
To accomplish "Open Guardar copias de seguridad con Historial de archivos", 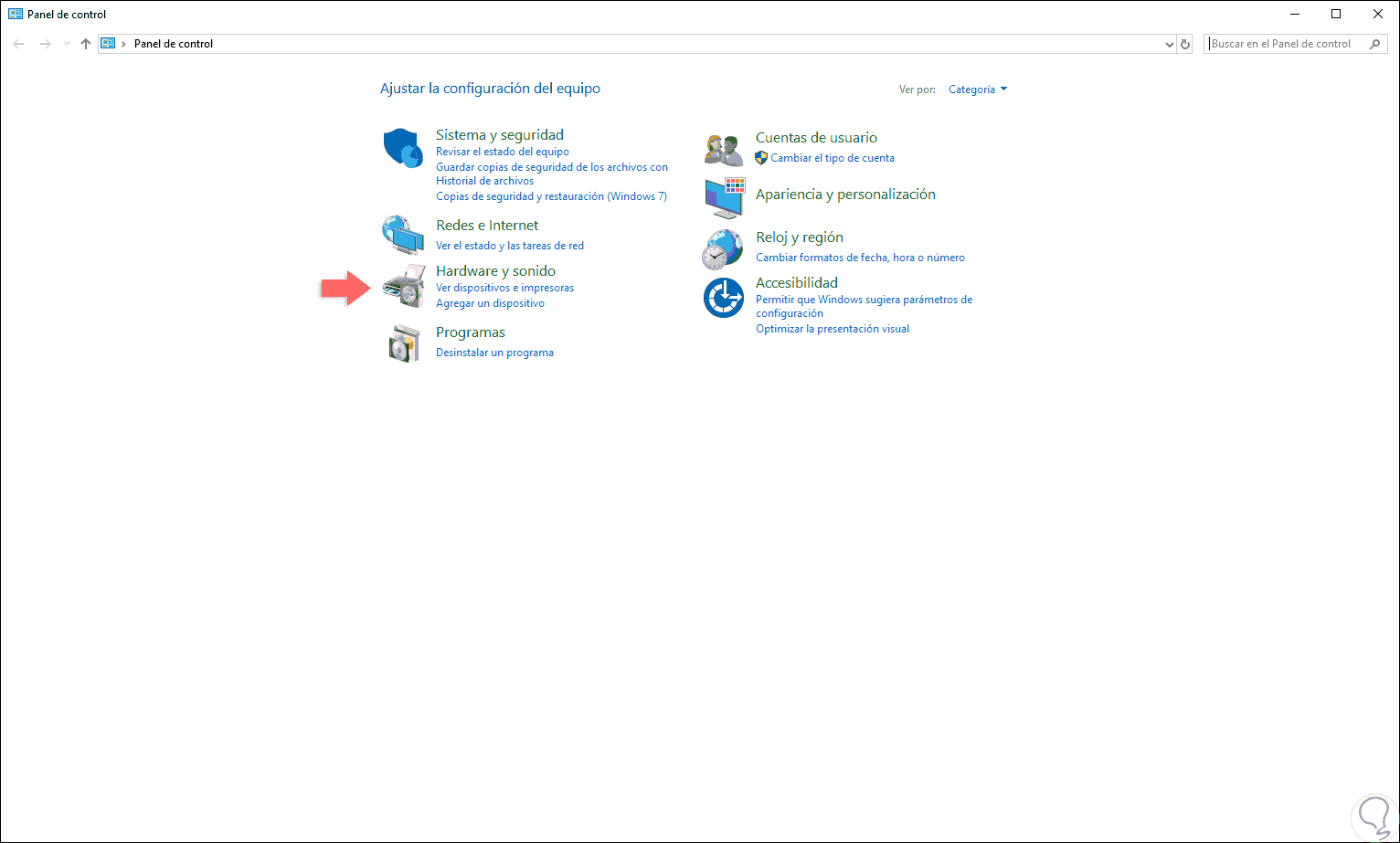I will click(x=552, y=174).
